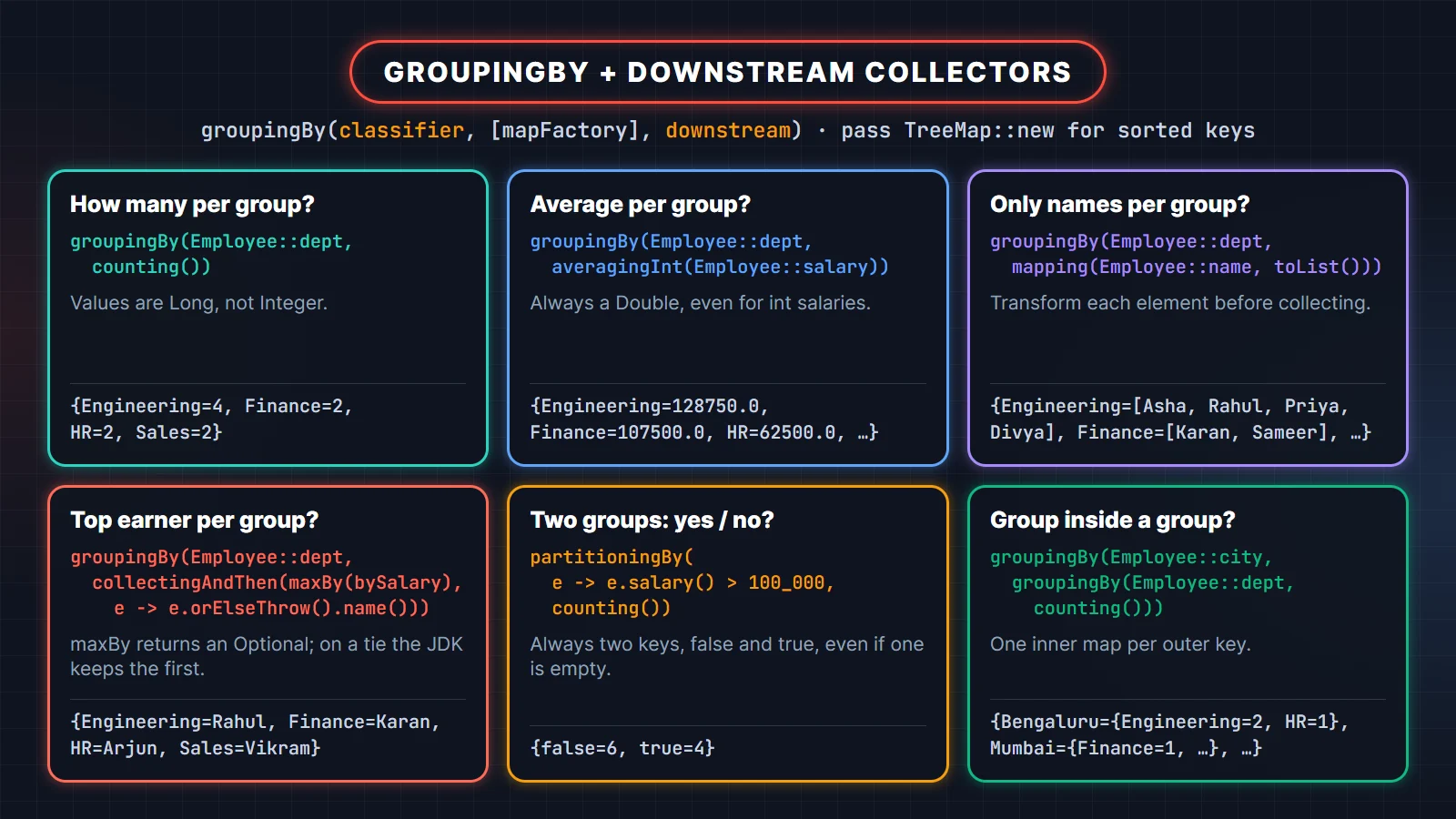The width and height of the screenshot is (1456, 819).
Task: Click the partitioningBy( code line
Action: (612, 557)
